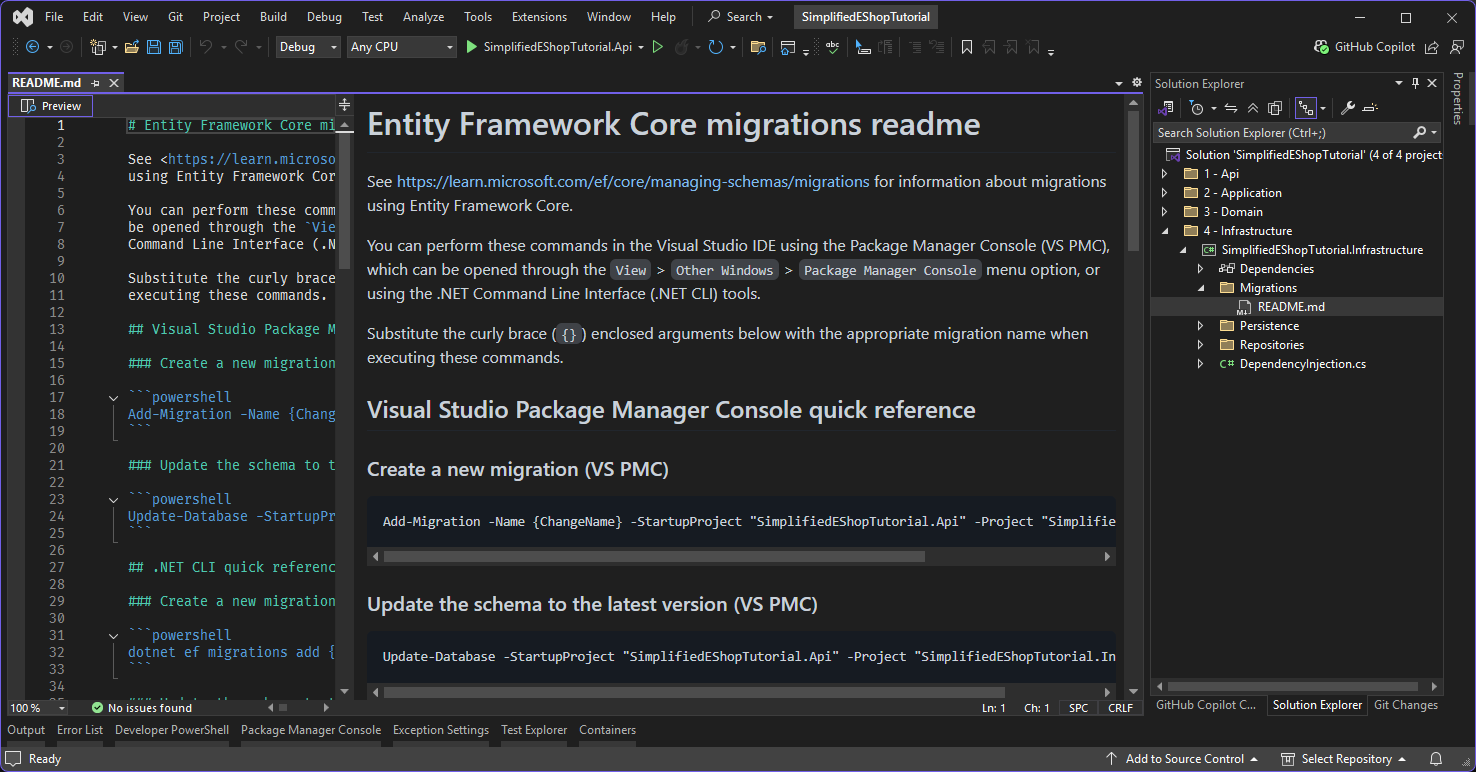Image resolution: width=1476 pixels, height=772 pixels.
Task: Toggle the file nesting view button
Action: (1306, 108)
